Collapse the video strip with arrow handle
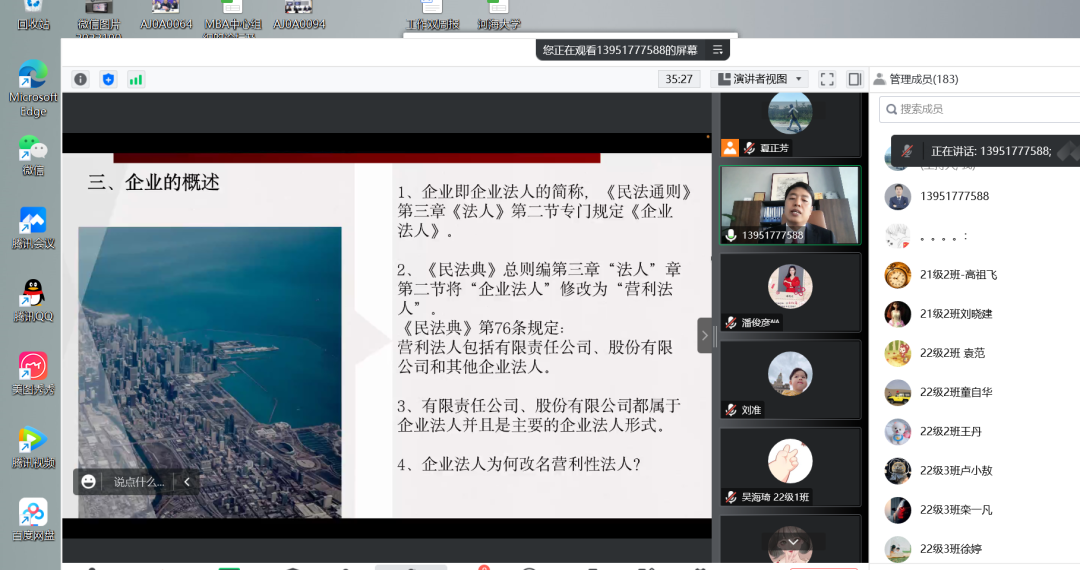Screen dimensions: 1080x570 coord(705,336)
